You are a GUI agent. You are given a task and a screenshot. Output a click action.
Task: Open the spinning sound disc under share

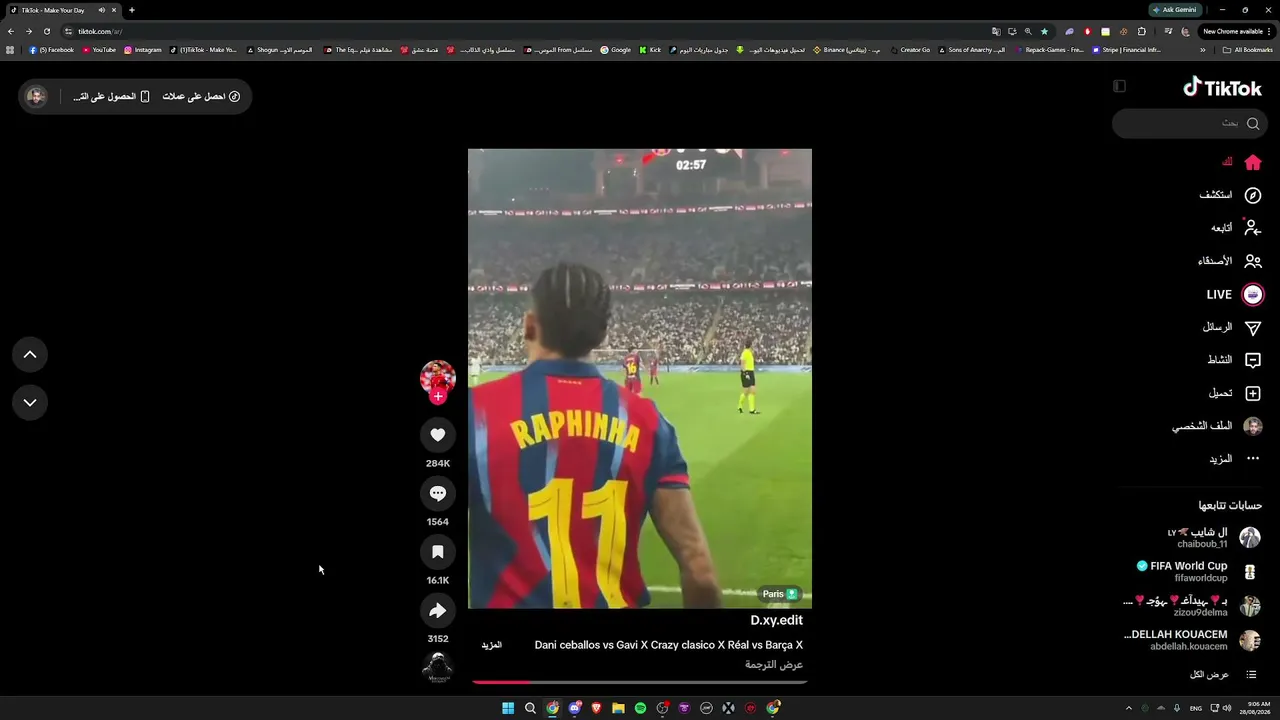[x=437, y=667]
